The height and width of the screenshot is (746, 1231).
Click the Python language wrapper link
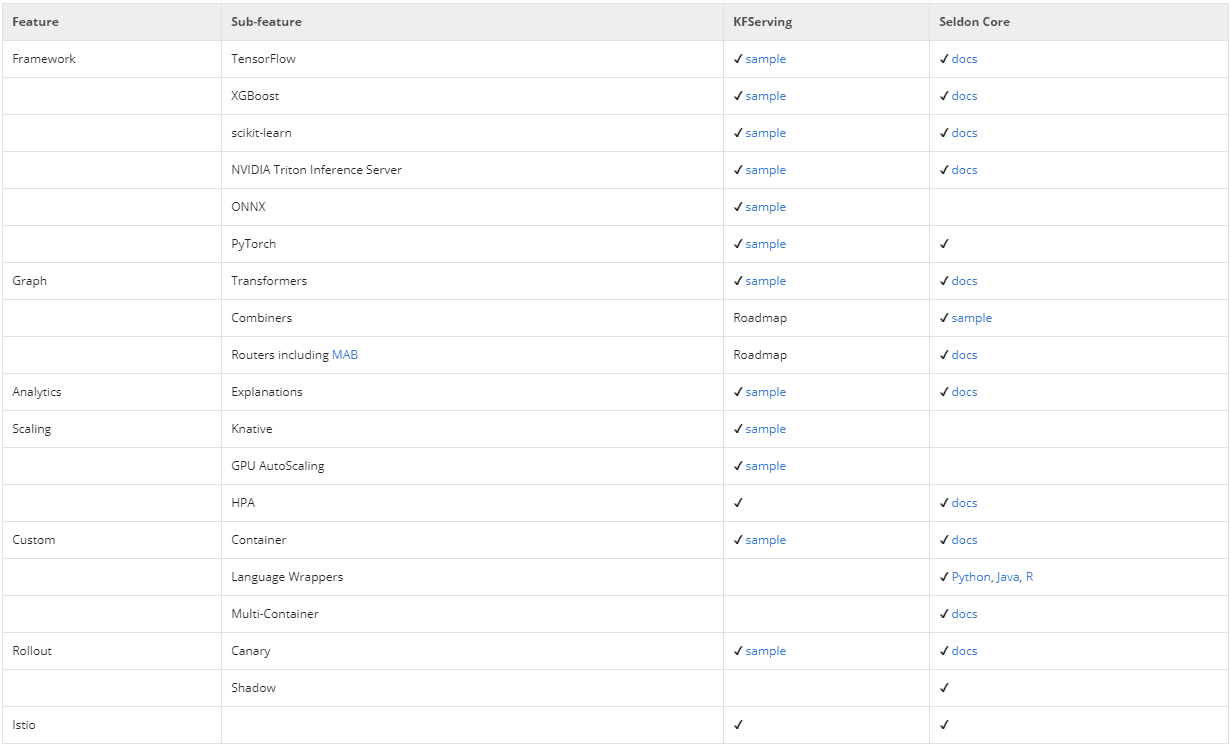(x=970, y=577)
